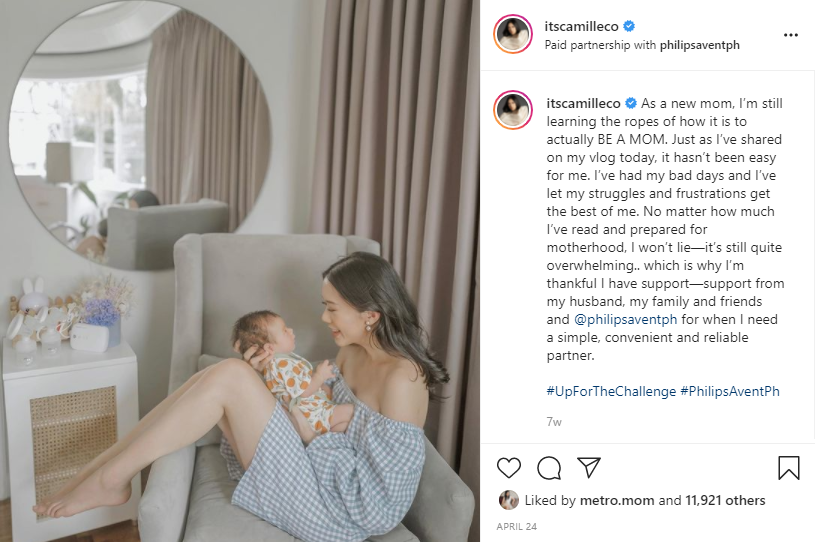Image resolution: width=815 pixels, height=542 pixels.
Task: Click the verified badge next to header username
Action: coord(628,26)
